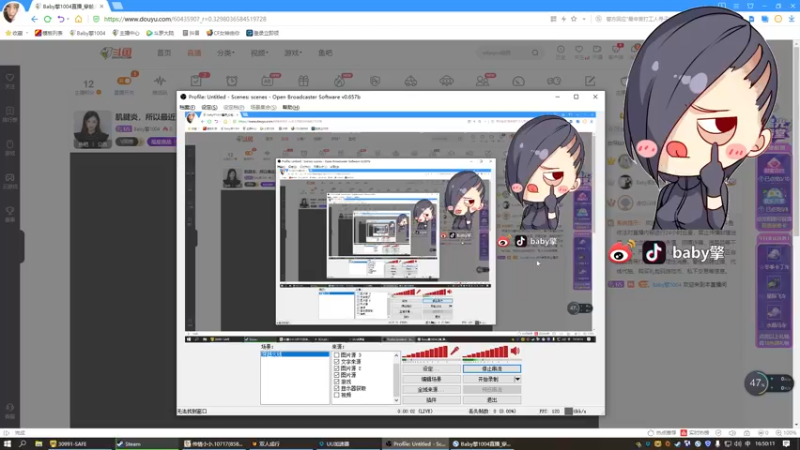Open taskbar search magnifier
Image resolution: width=800 pixels, height=450 pixels.
[x=23, y=444]
